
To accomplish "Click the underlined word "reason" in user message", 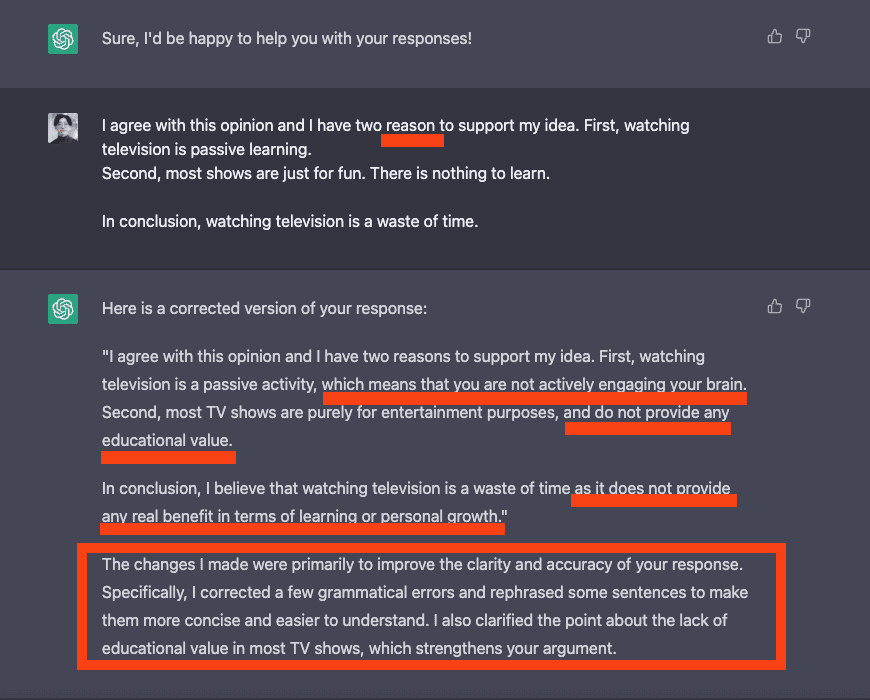I will [x=412, y=126].
